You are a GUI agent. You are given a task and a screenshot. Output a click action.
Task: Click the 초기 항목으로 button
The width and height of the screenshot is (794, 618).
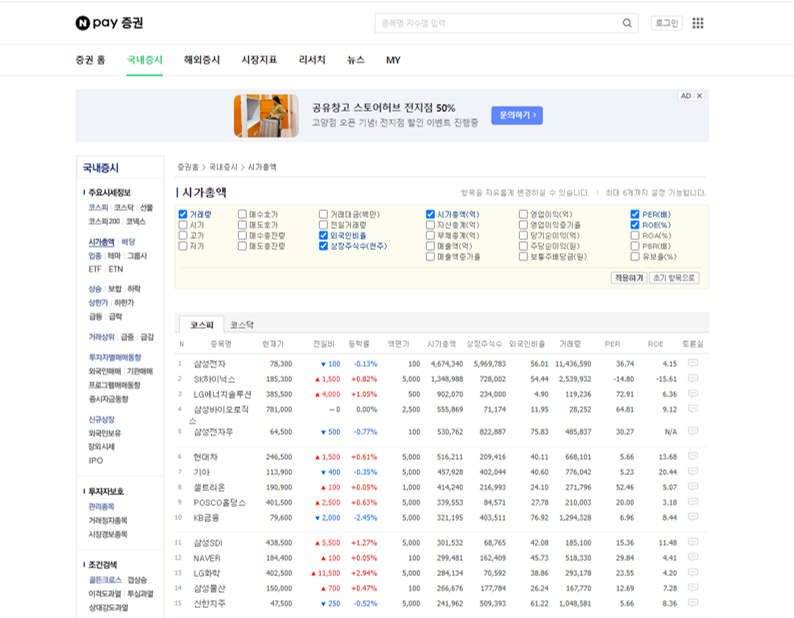(x=674, y=278)
